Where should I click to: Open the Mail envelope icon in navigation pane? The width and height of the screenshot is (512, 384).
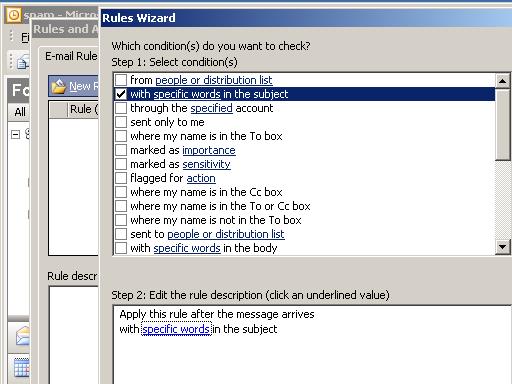click(22, 336)
